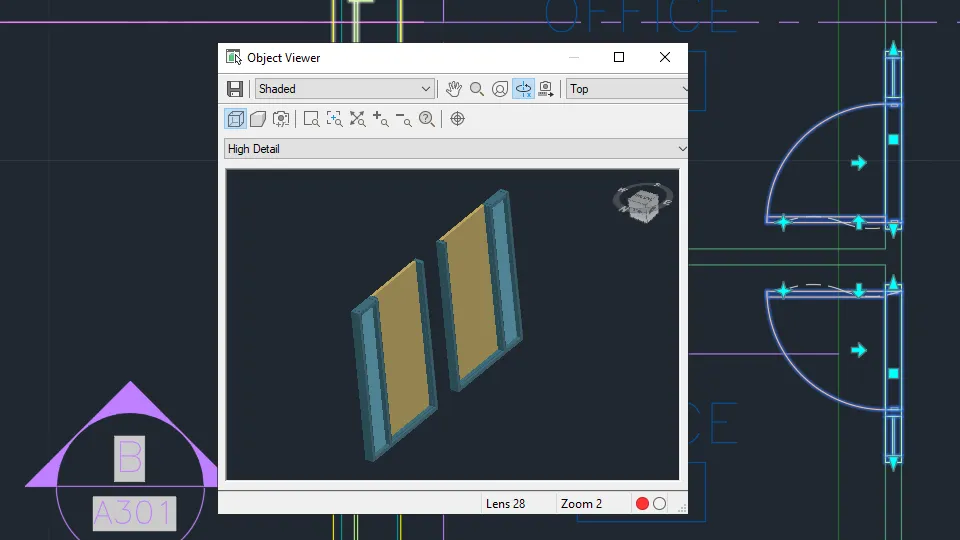Image resolution: width=960 pixels, height=540 pixels.
Task: Select the Pan hand tool
Action: (454, 89)
